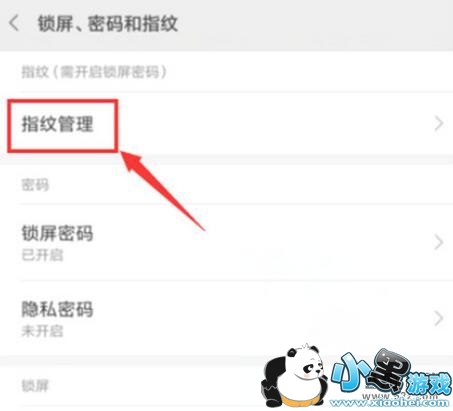Open the www.xiaohei.com link
The image size is (453, 411).
click(389, 403)
